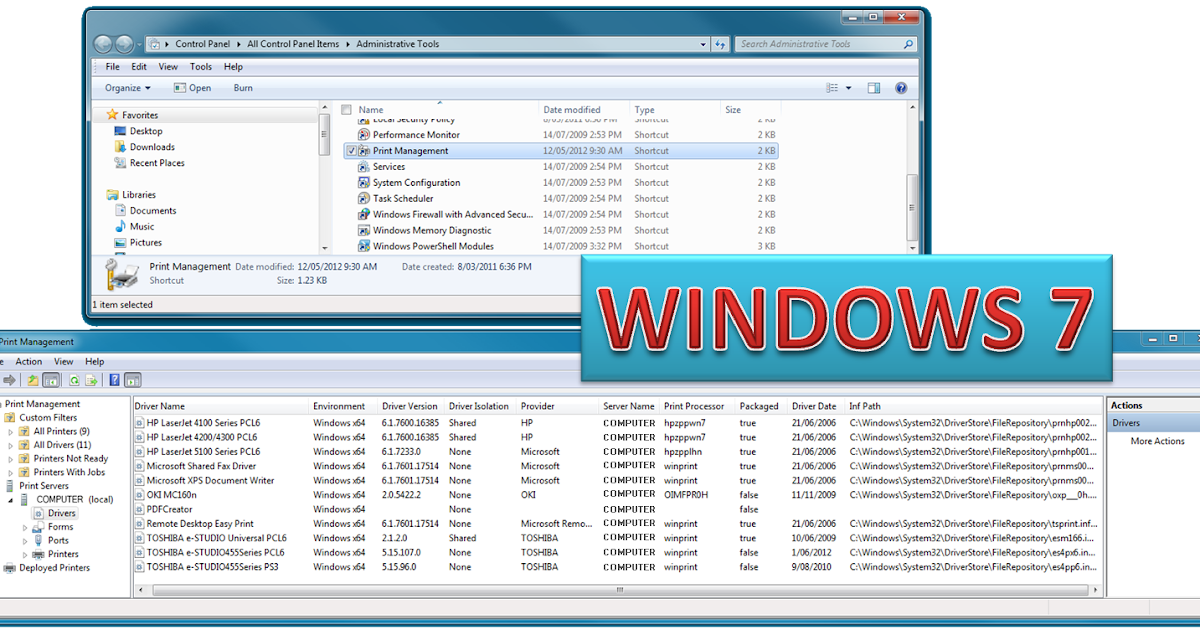Click All Control Panel Items breadcrumb
1200x630 pixels.
[x=293, y=44]
